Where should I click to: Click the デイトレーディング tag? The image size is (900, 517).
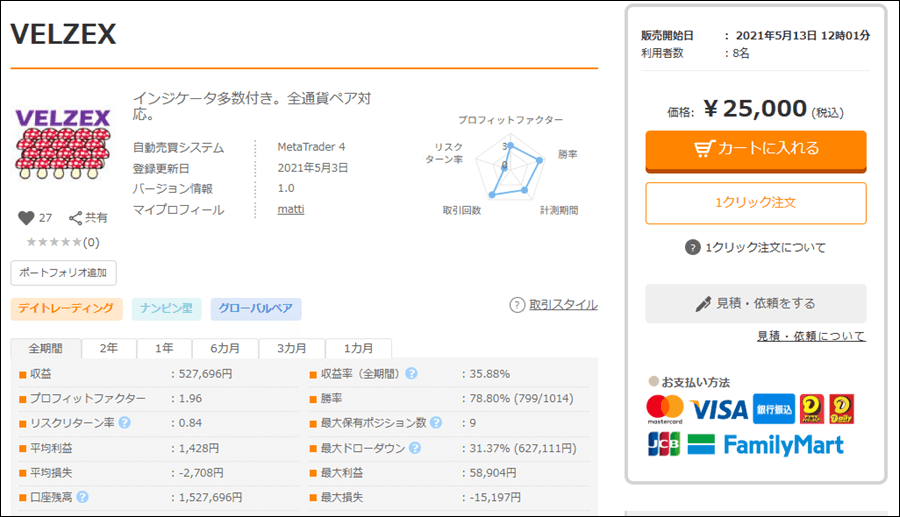[x=67, y=309]
